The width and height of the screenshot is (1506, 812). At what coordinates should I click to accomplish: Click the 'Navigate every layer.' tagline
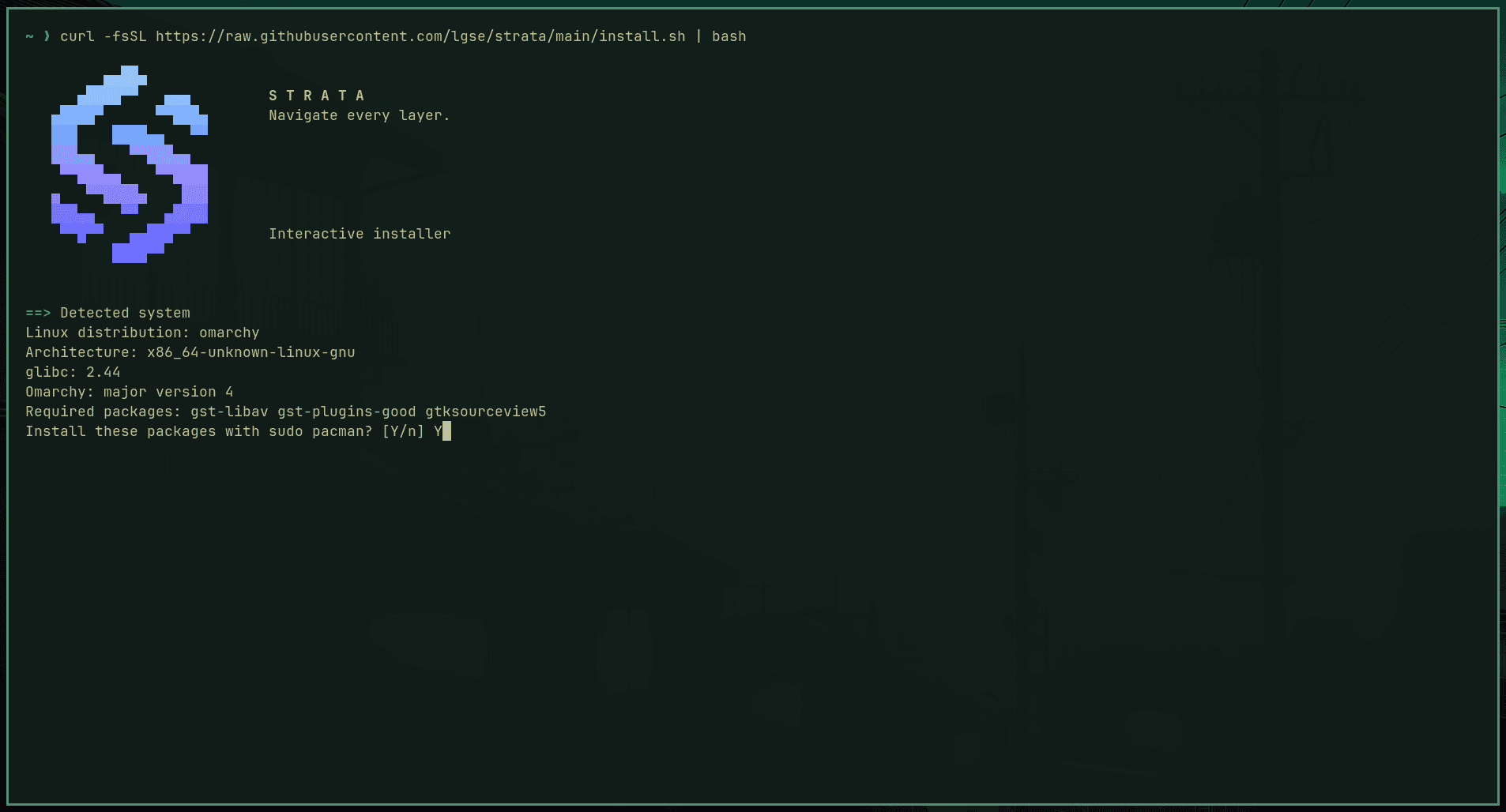click(x=359, y=115)
